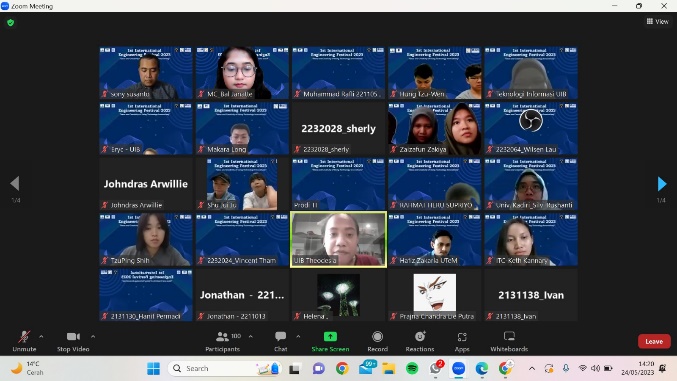Unmute the microphone
This screenshot has height=381, width=677.
tap(24, 341)
